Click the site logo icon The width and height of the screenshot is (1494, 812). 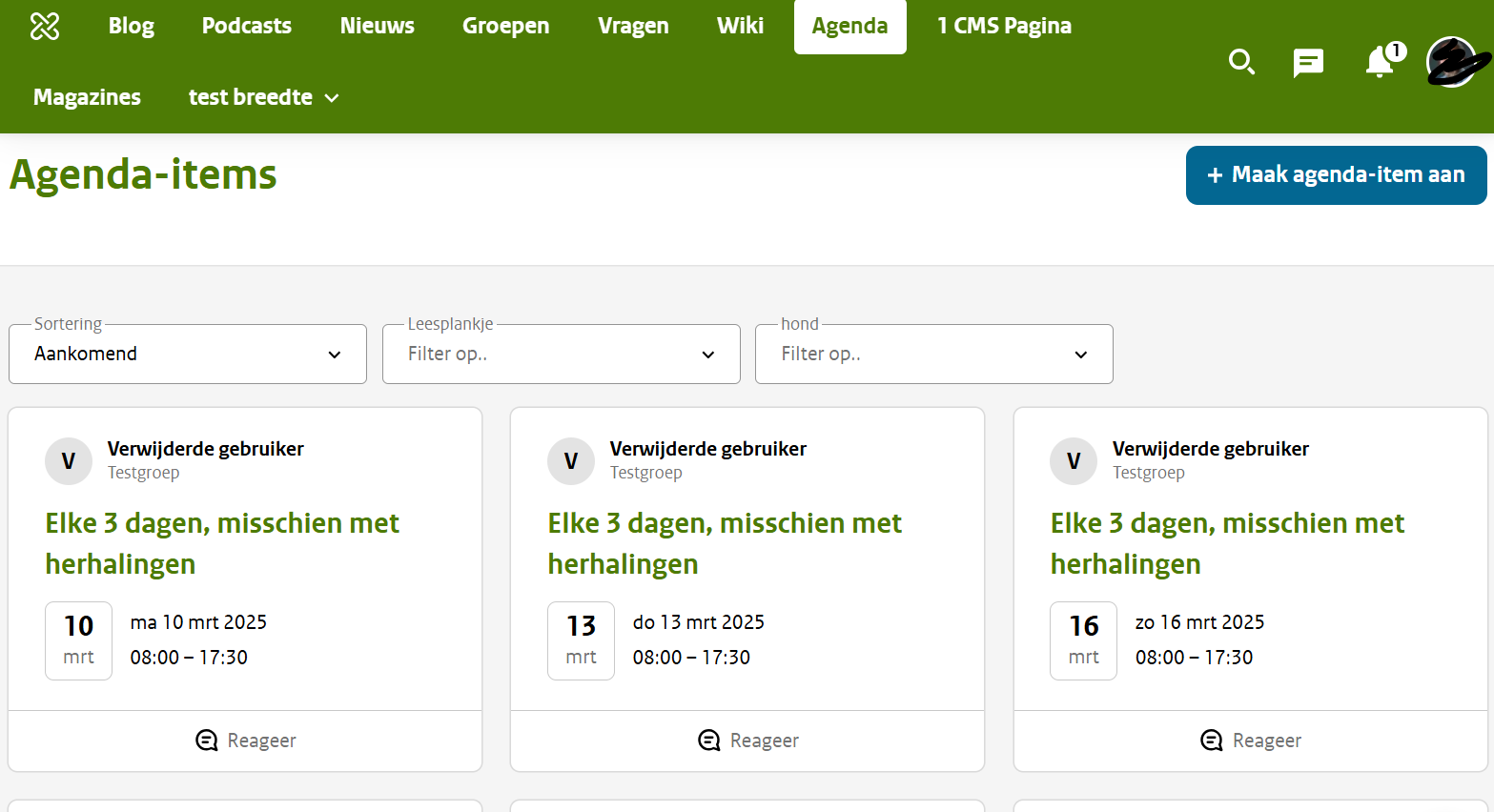[45, 26]
